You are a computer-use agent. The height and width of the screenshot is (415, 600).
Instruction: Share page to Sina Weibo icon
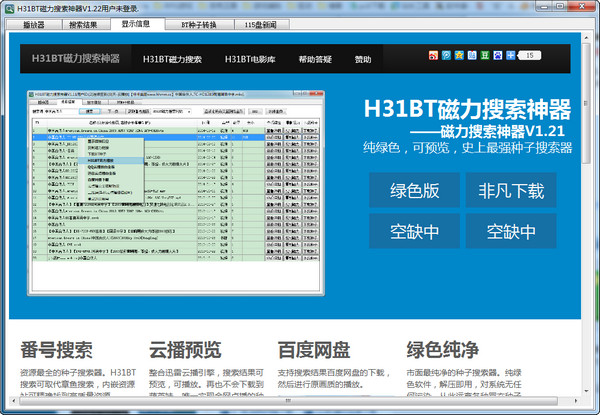pyautogui.click(x=433, y=55)
